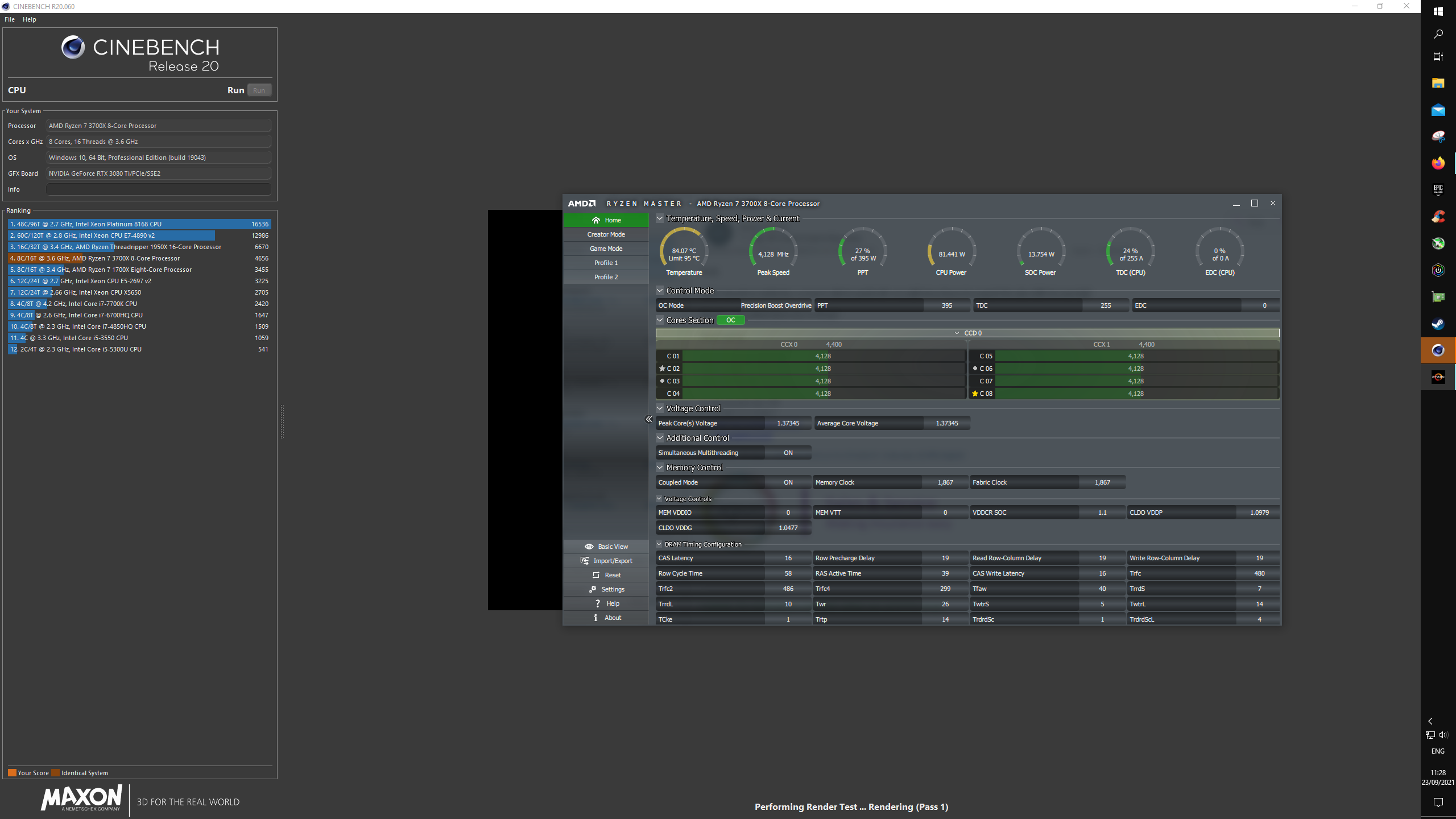This screenshot has width=1456, height=819.
Task: Switch to Game Mode profile
Action: coord(606,249)
